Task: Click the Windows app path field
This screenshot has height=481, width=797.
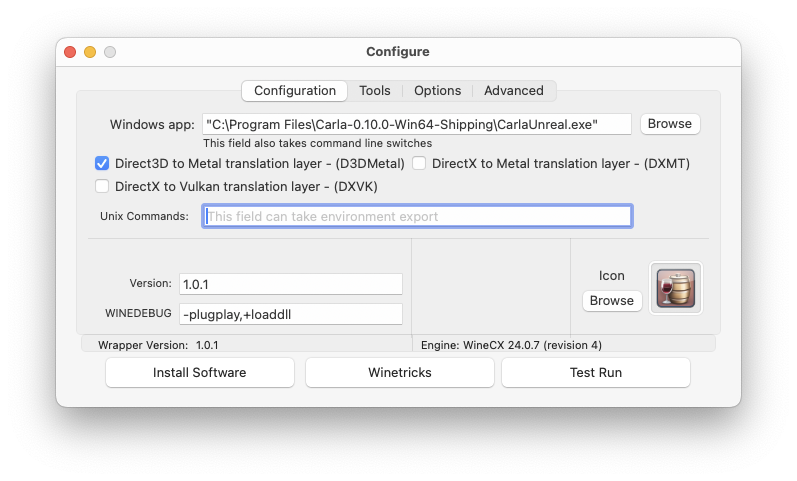Action: (416, 124)
